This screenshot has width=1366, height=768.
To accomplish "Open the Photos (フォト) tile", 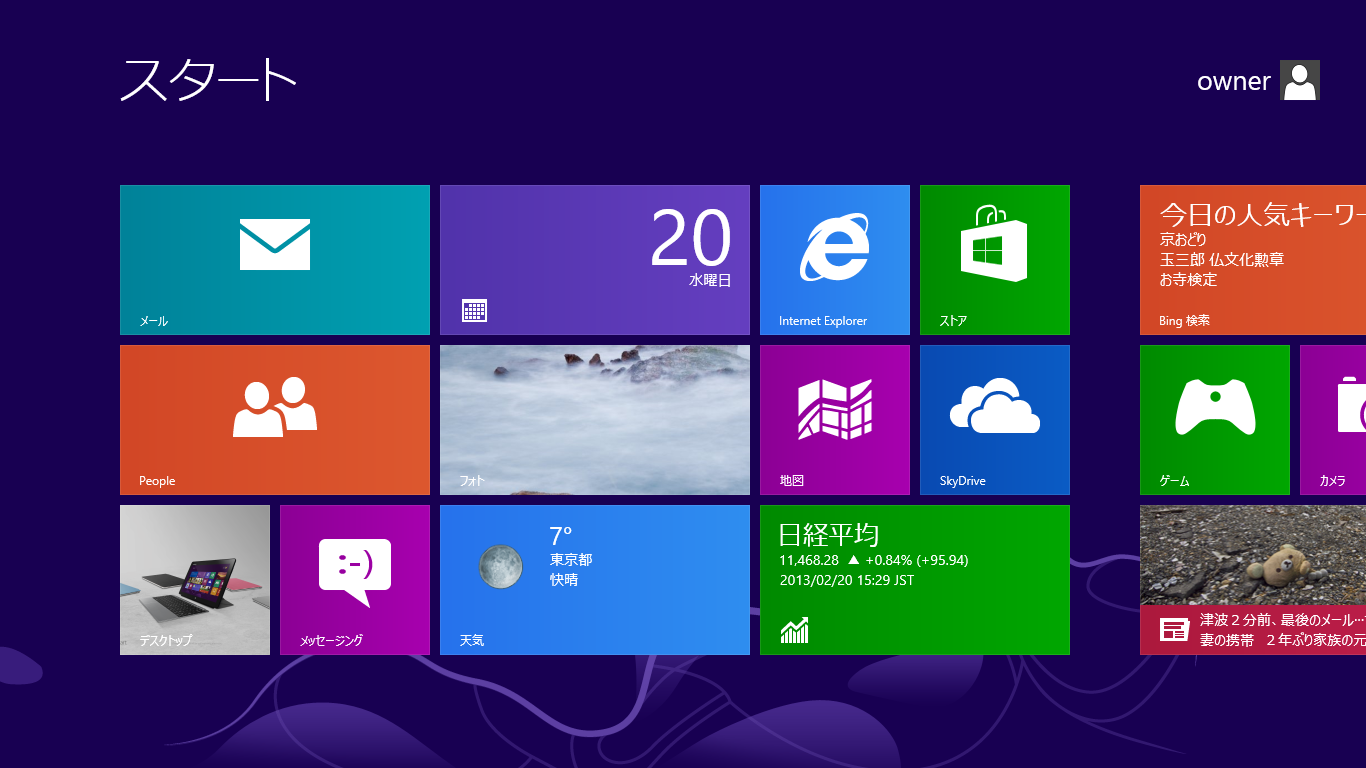I will coord(595,420).
